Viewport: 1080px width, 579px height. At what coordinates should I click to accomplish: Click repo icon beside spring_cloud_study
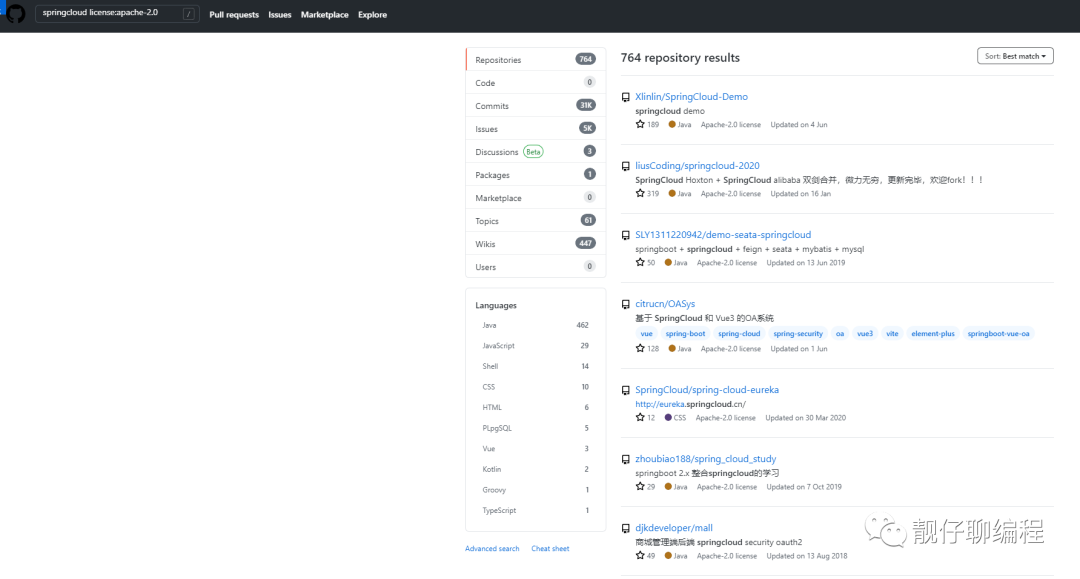tap(625, 459)
